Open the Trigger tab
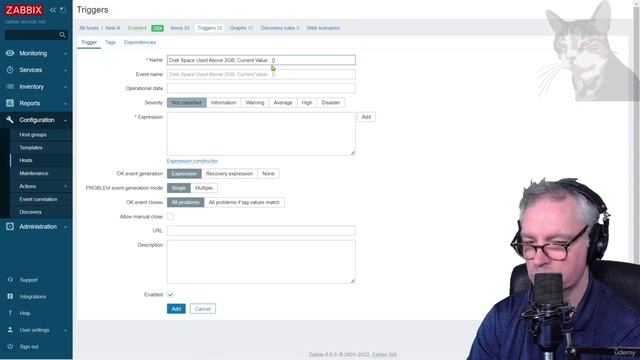 [89, 42]
